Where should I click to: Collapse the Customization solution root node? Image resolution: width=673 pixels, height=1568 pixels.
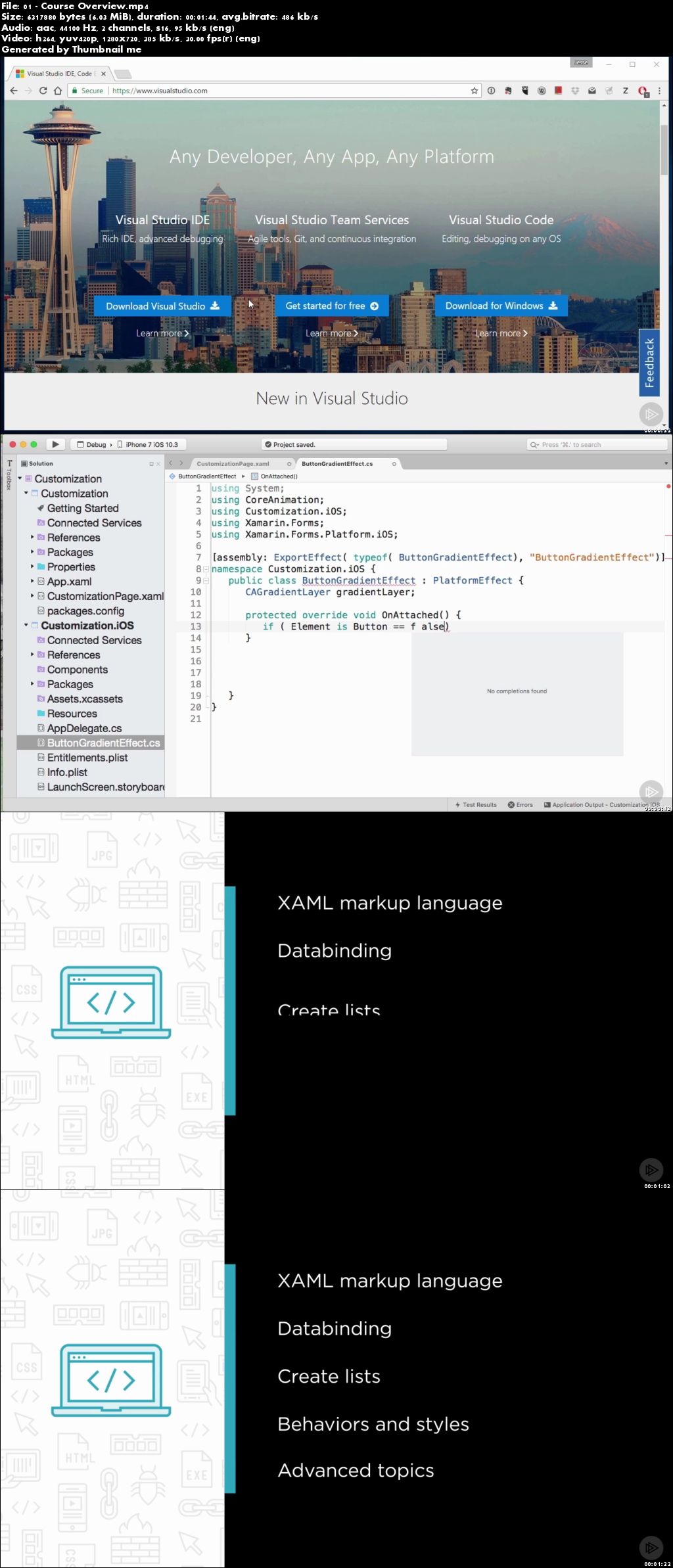click(x=20, y=478)
